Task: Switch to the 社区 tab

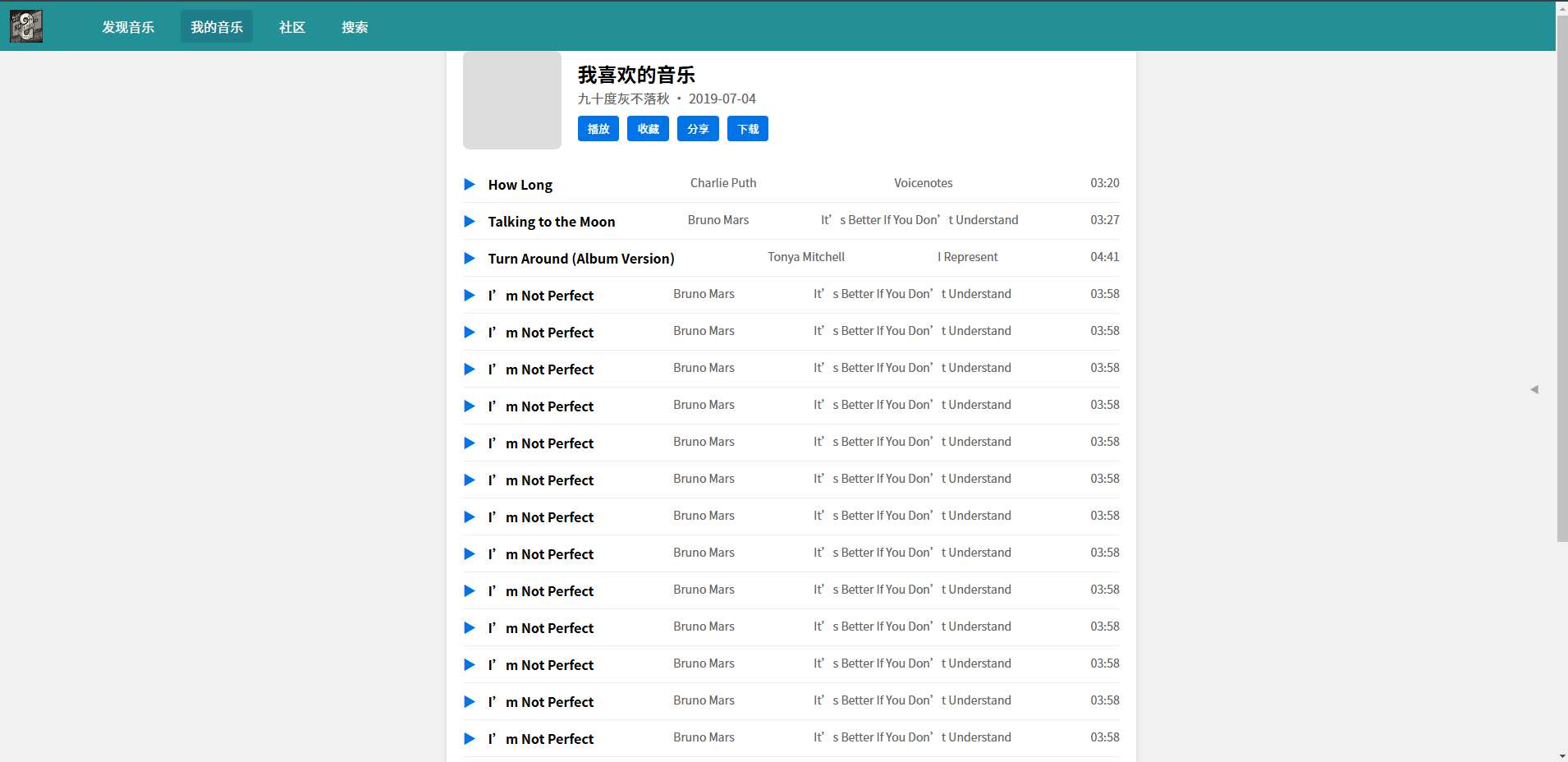Action: 291,26
